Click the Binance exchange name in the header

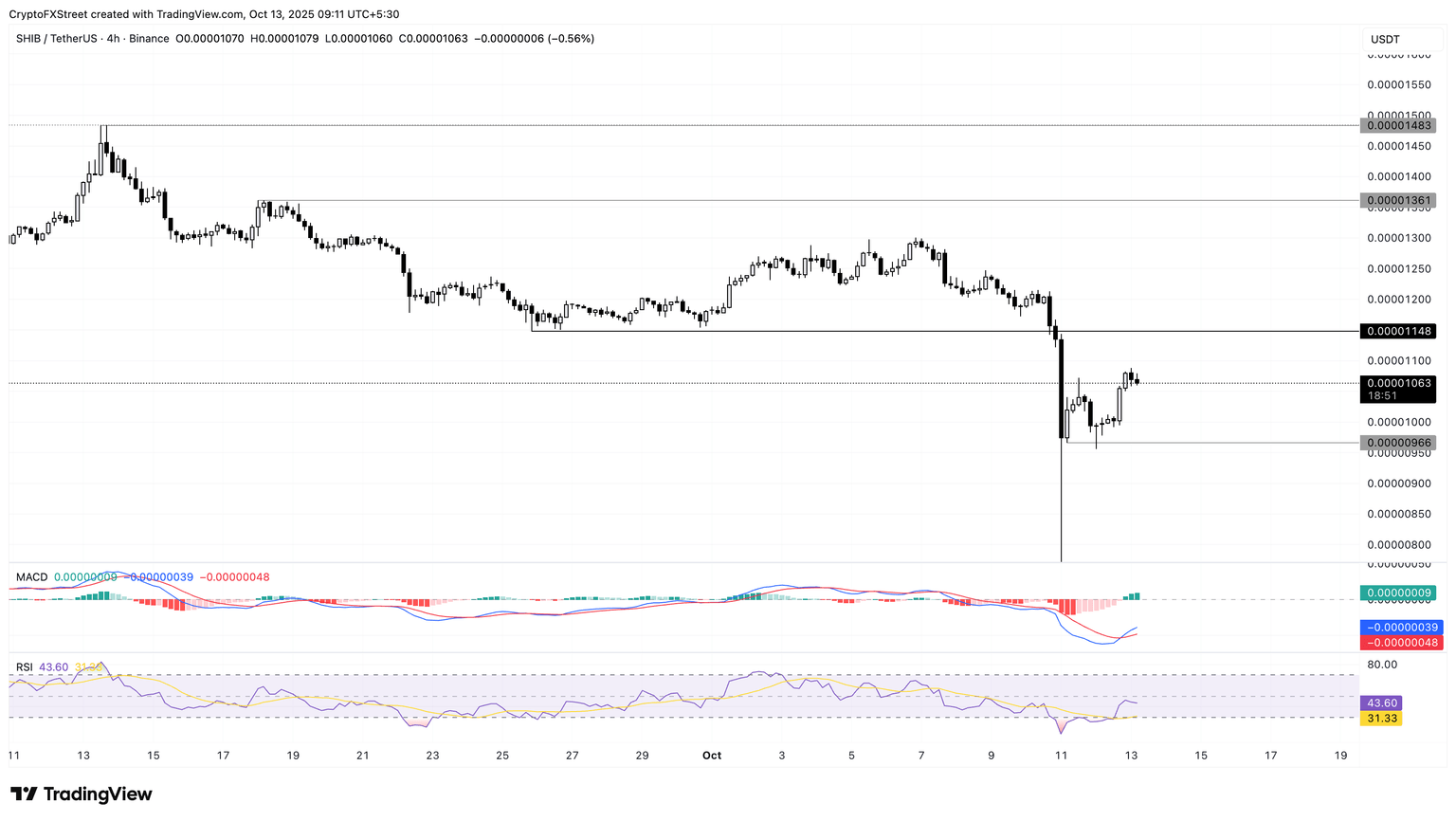[149, 39]
